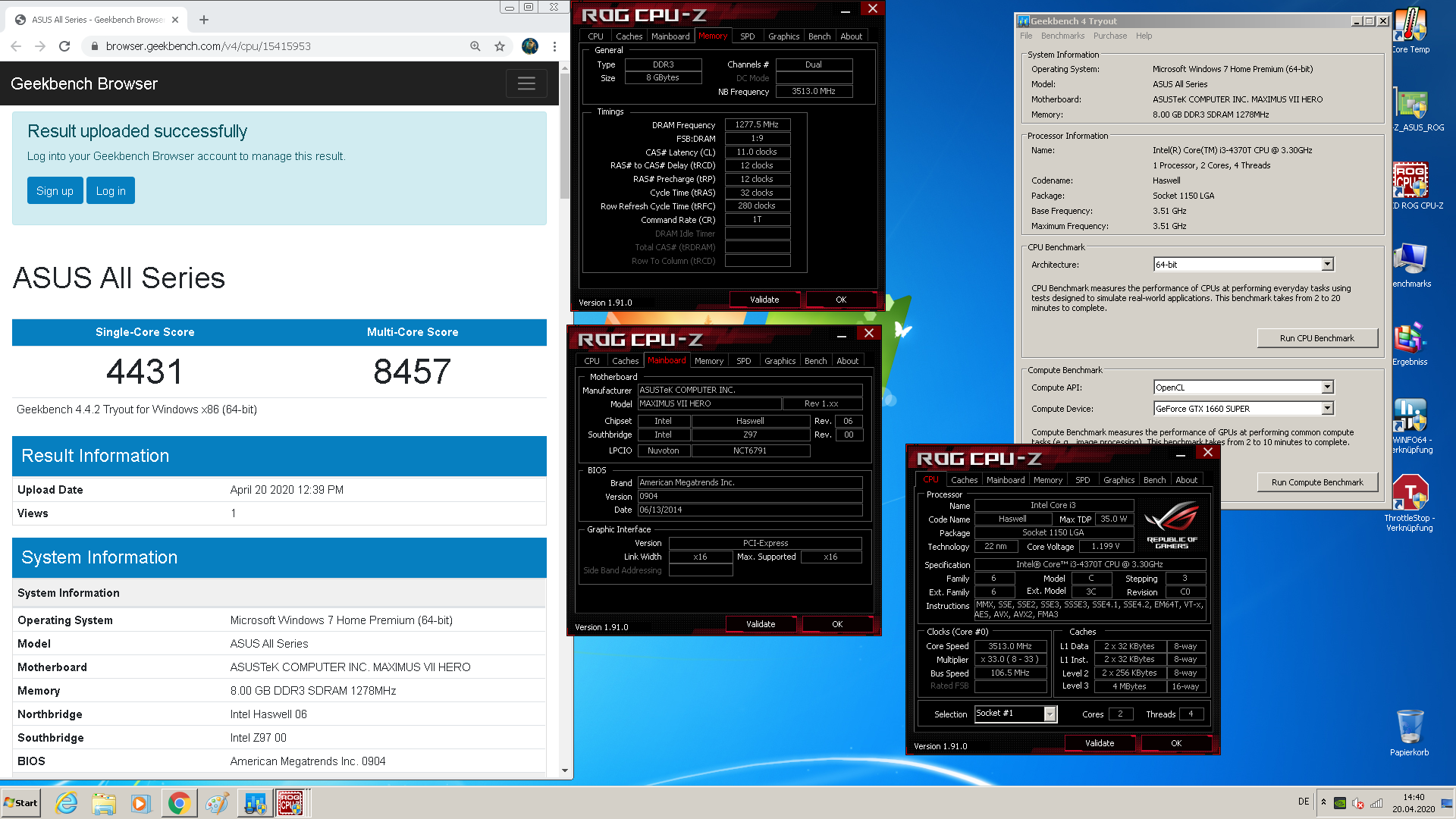Click Log in on Geekbench page
1456x819 pixels.
click(111, 191)
